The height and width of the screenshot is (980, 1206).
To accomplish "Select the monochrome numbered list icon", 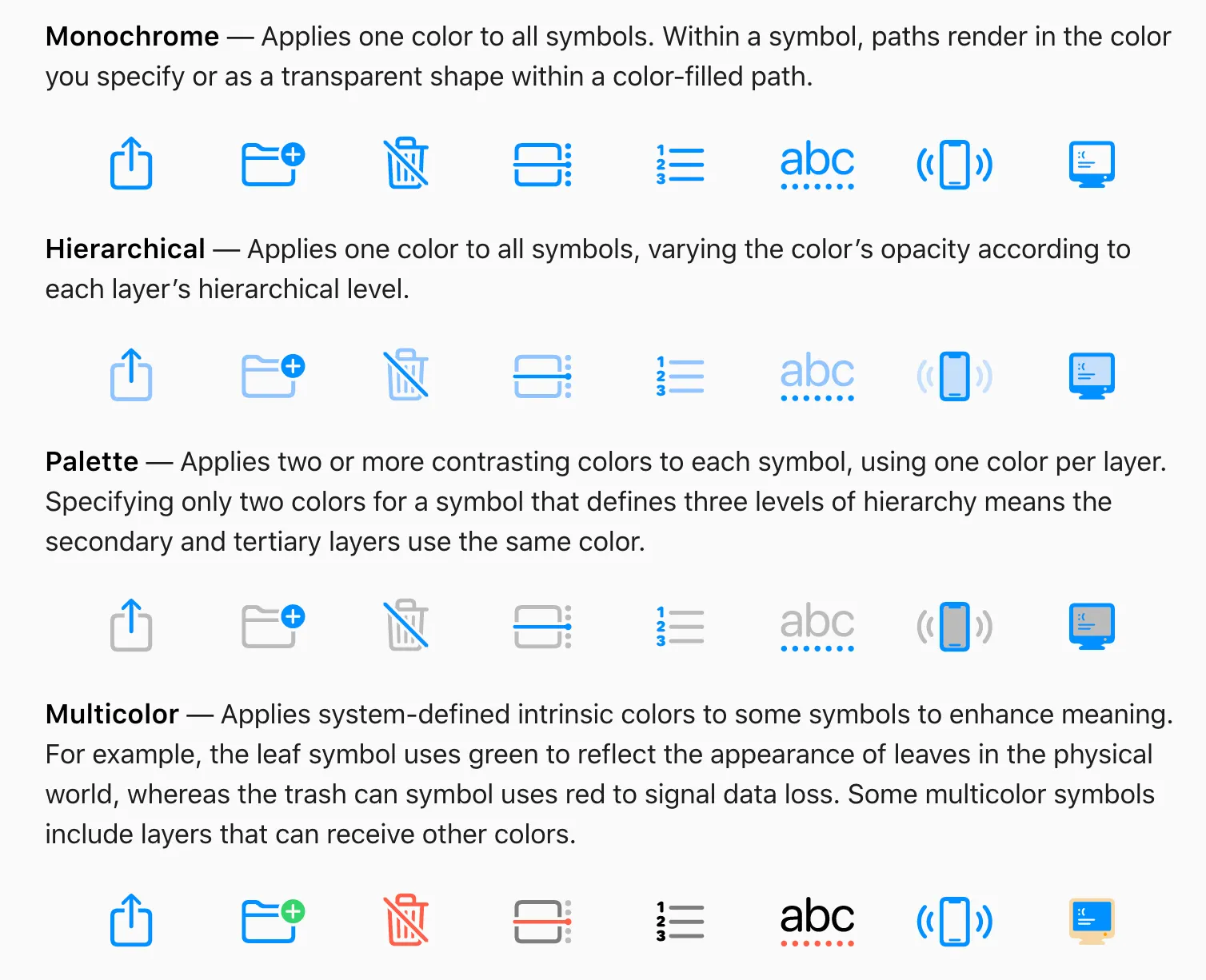I will click(680, 165).
